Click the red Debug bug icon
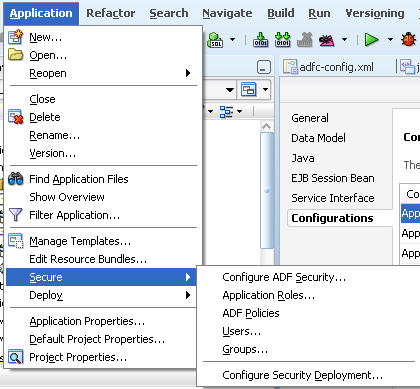420x389 pixels. [408, 40]
